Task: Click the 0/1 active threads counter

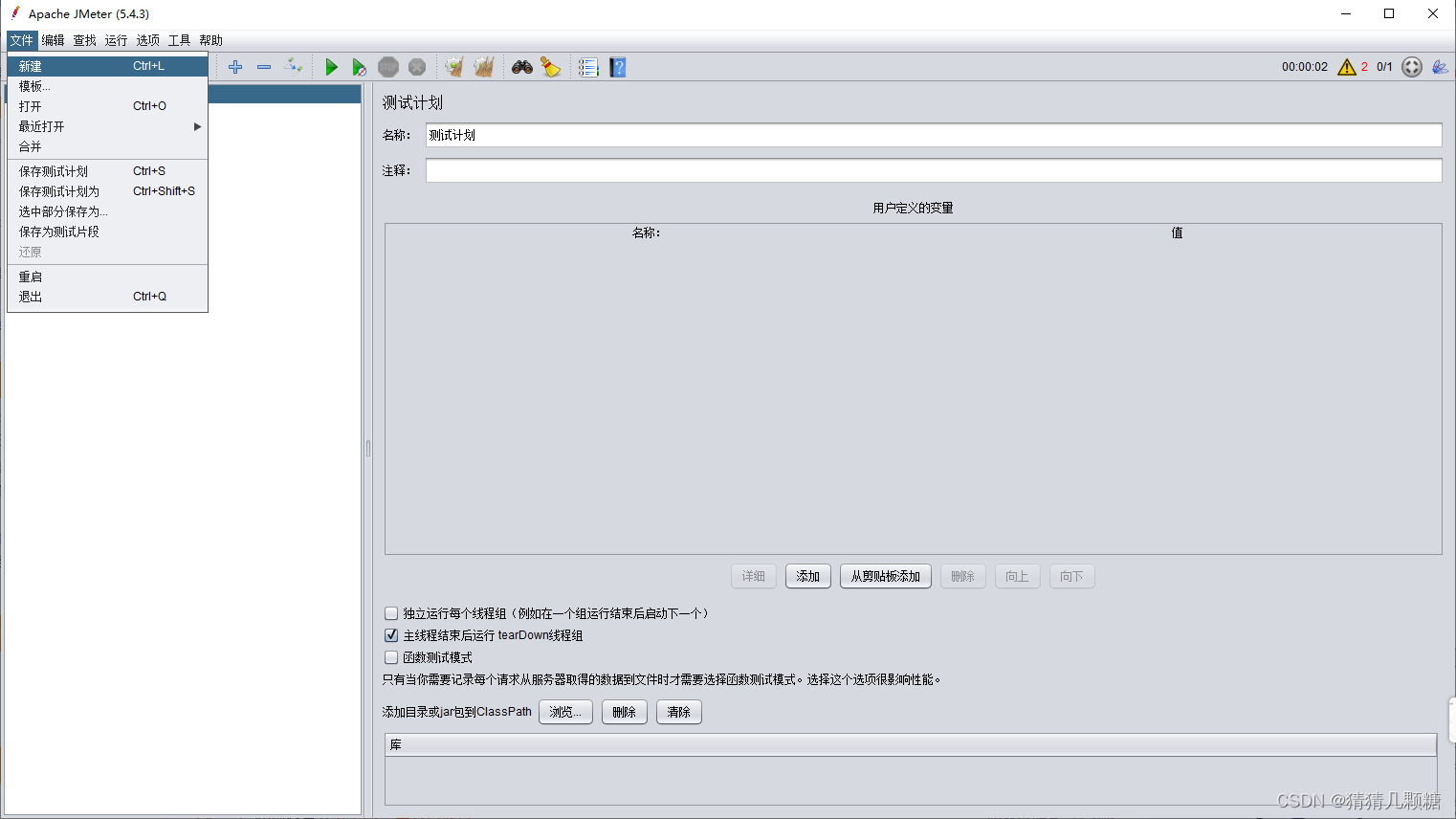Action: [x=1384, y=67]
